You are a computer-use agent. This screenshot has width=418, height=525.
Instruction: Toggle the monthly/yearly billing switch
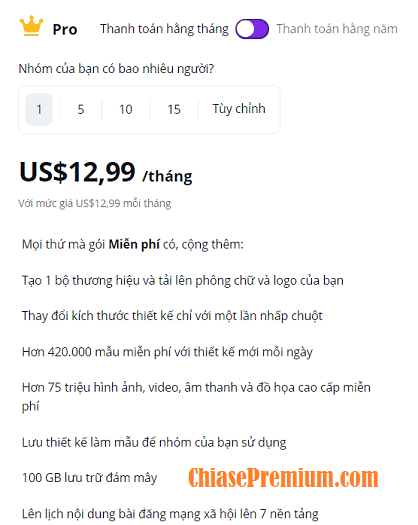tap(252, 29)
